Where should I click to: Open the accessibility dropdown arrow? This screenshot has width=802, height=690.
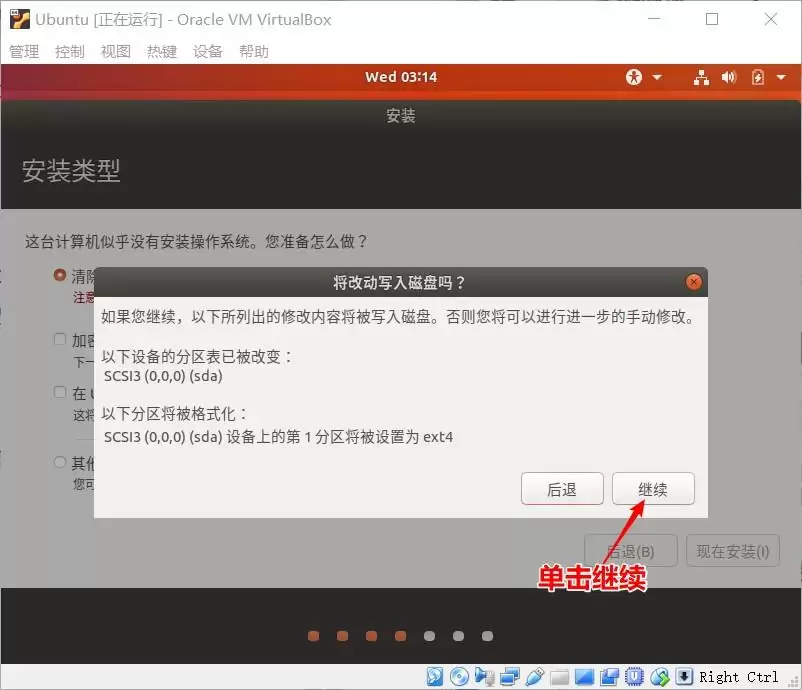[x=658, y=77]
